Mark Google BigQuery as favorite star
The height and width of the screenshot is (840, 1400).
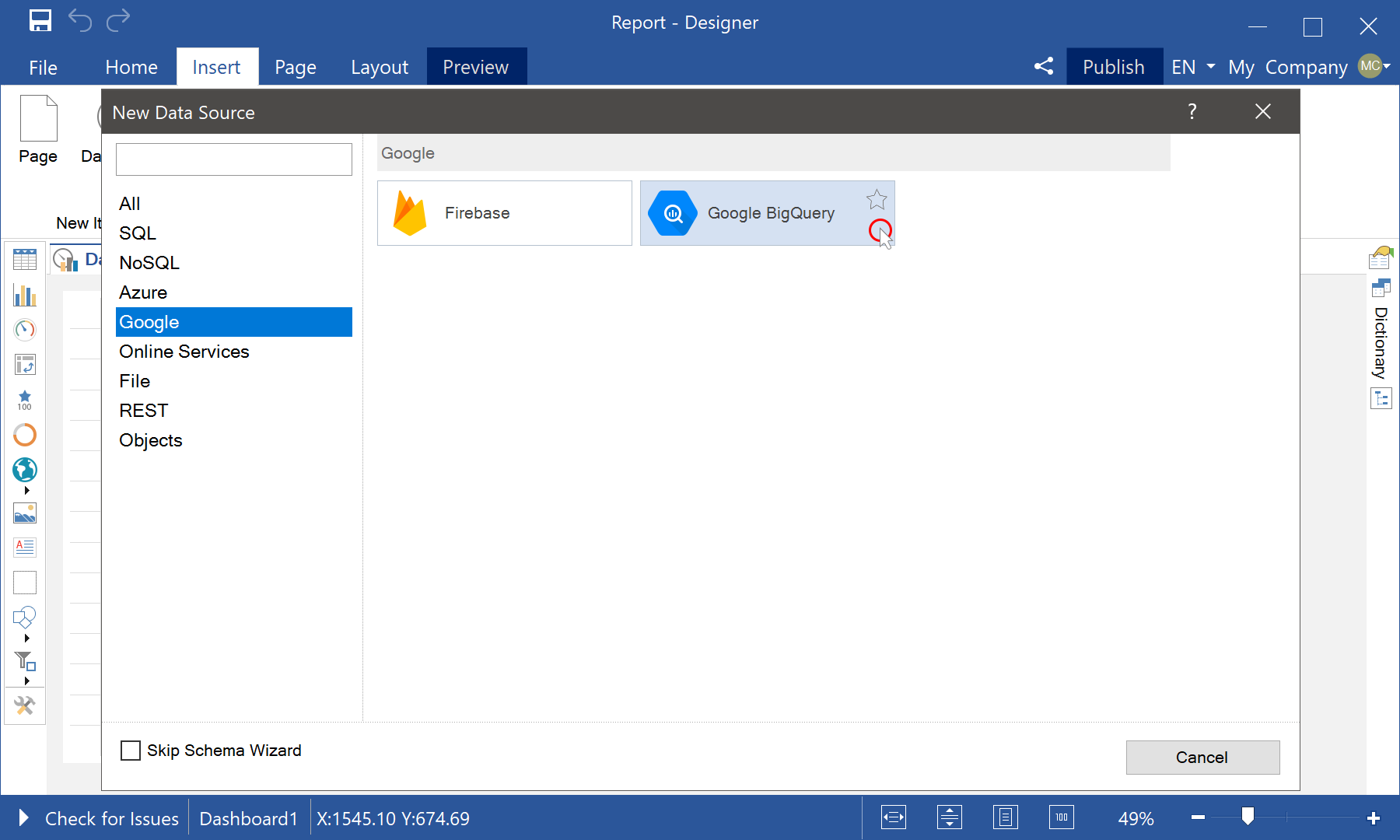(877, 200)
